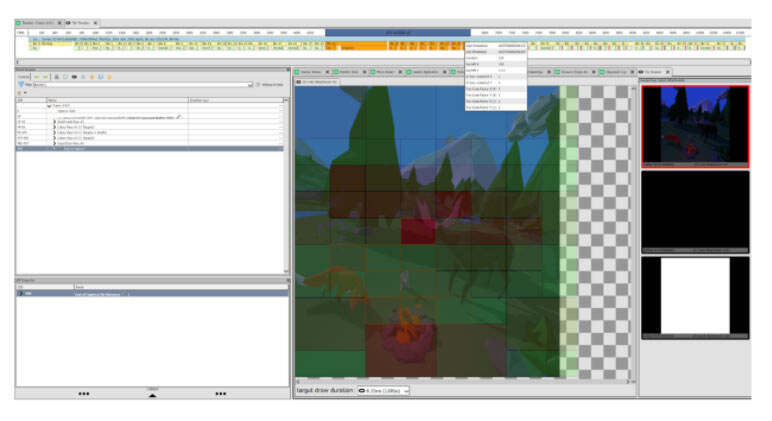Expand the Depth-only Pass tree item
The height and width of the screenshot is (421, 772).
point(54,123)
